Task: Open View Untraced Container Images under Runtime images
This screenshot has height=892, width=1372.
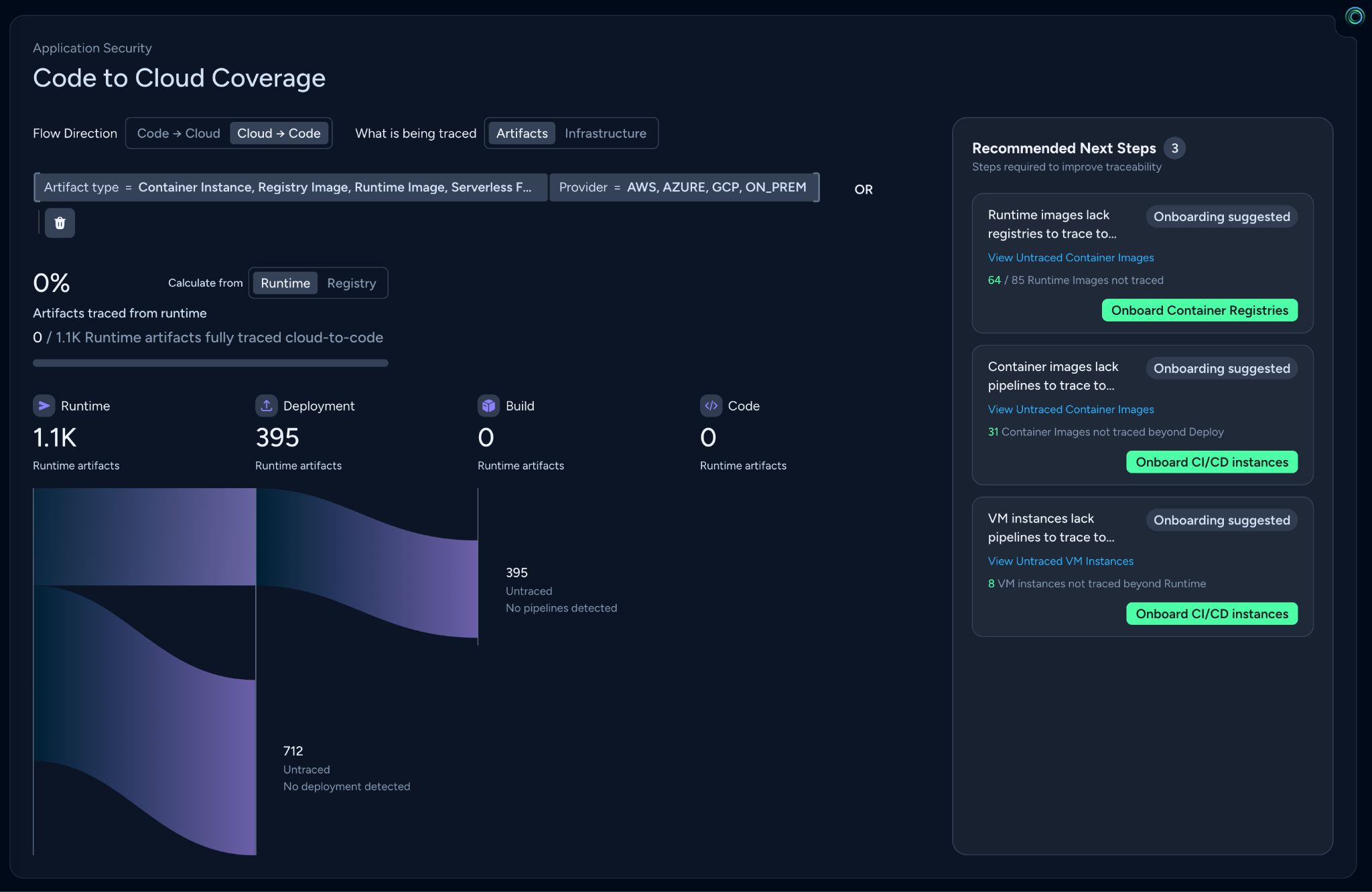Action: coord(1071,258)
